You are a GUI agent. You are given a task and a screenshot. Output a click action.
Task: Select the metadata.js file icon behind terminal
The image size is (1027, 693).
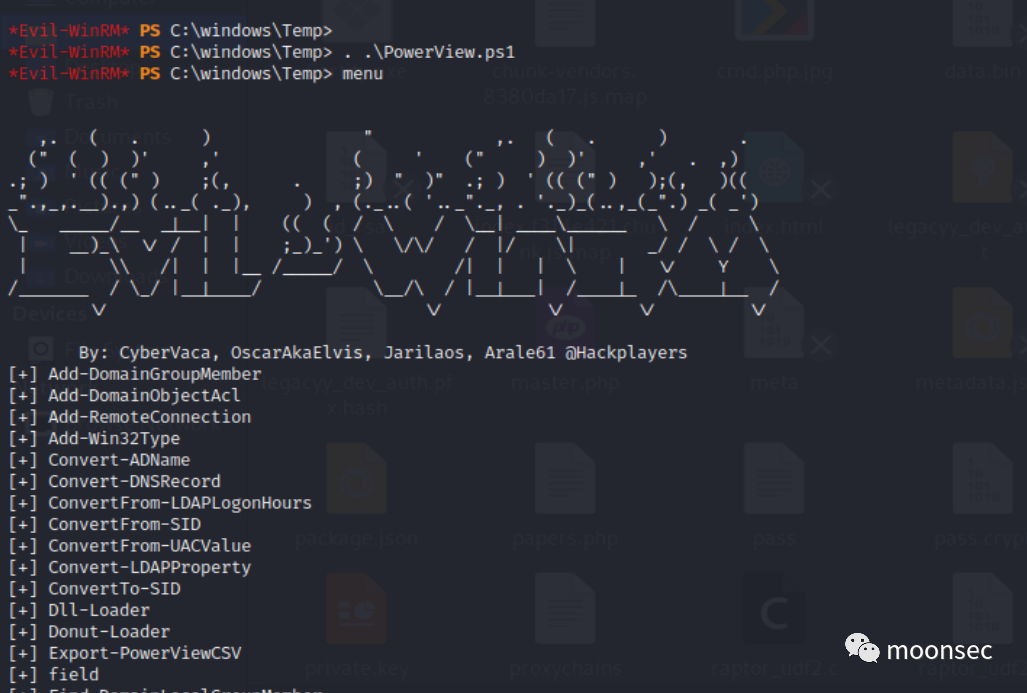(x=982, y=322)
